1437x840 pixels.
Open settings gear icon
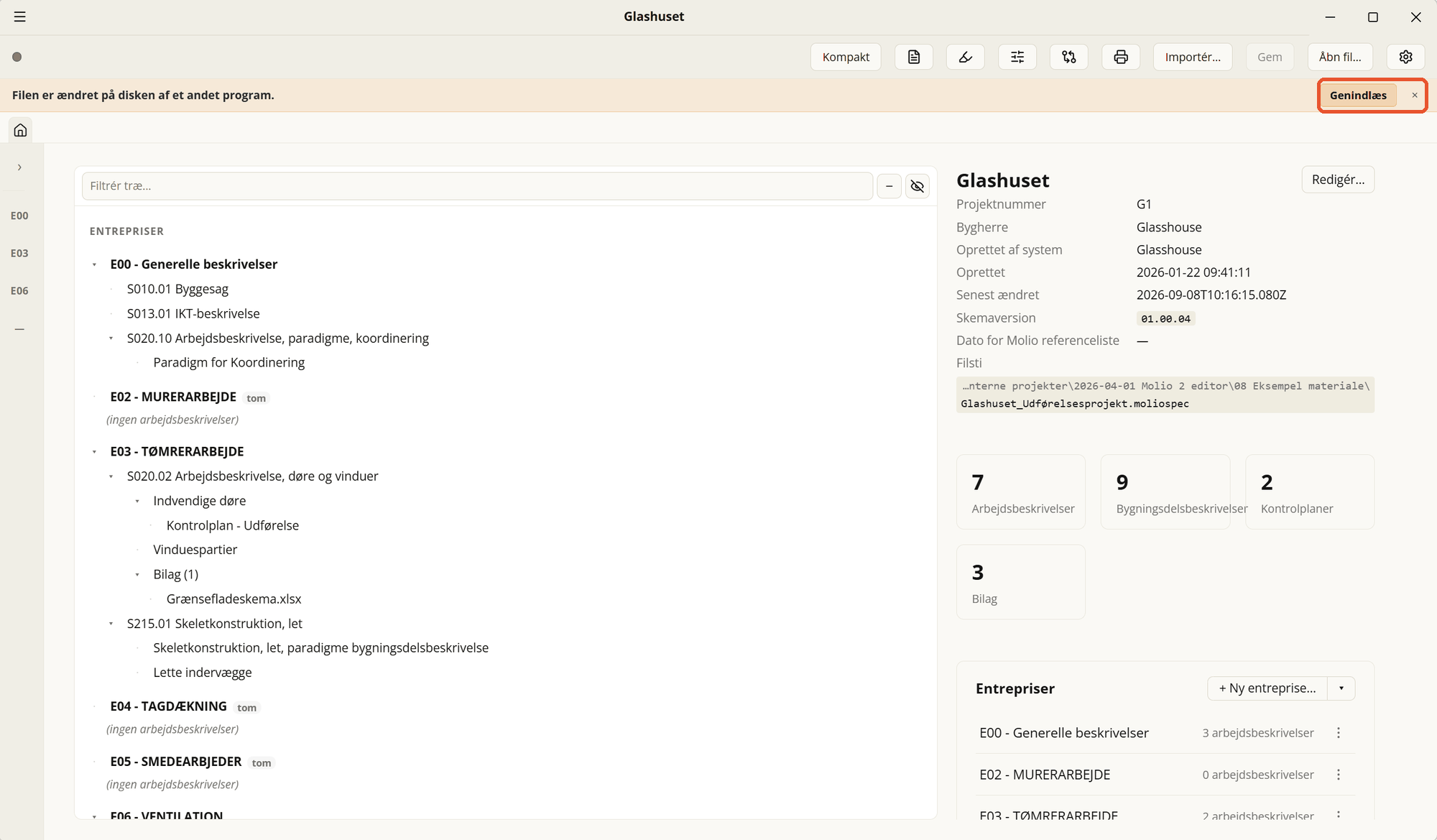1406,57
